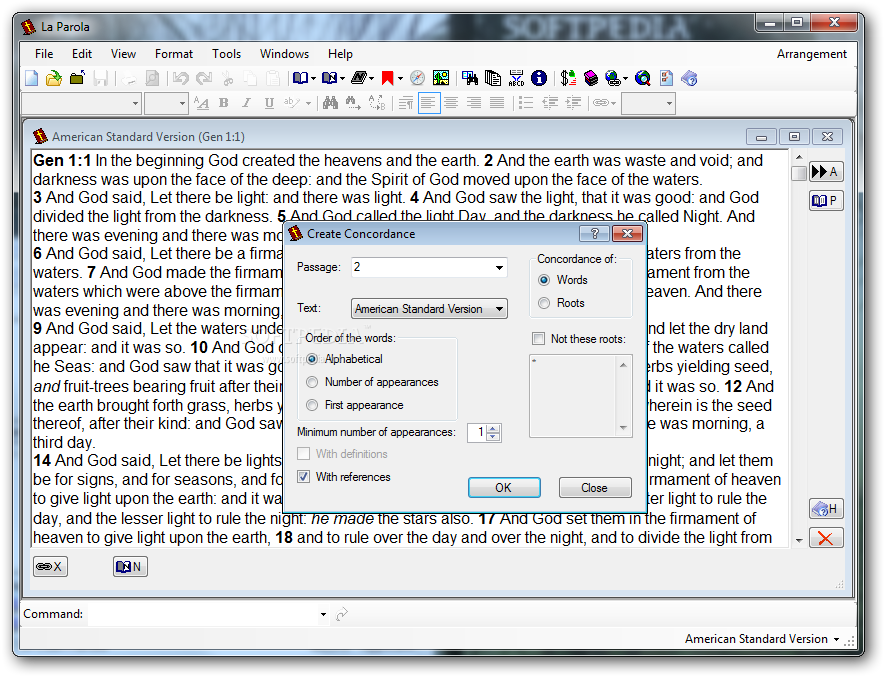885x677 pixels.
Task: Click the text window scroll down arrow
Action: [x=799, y=541]
